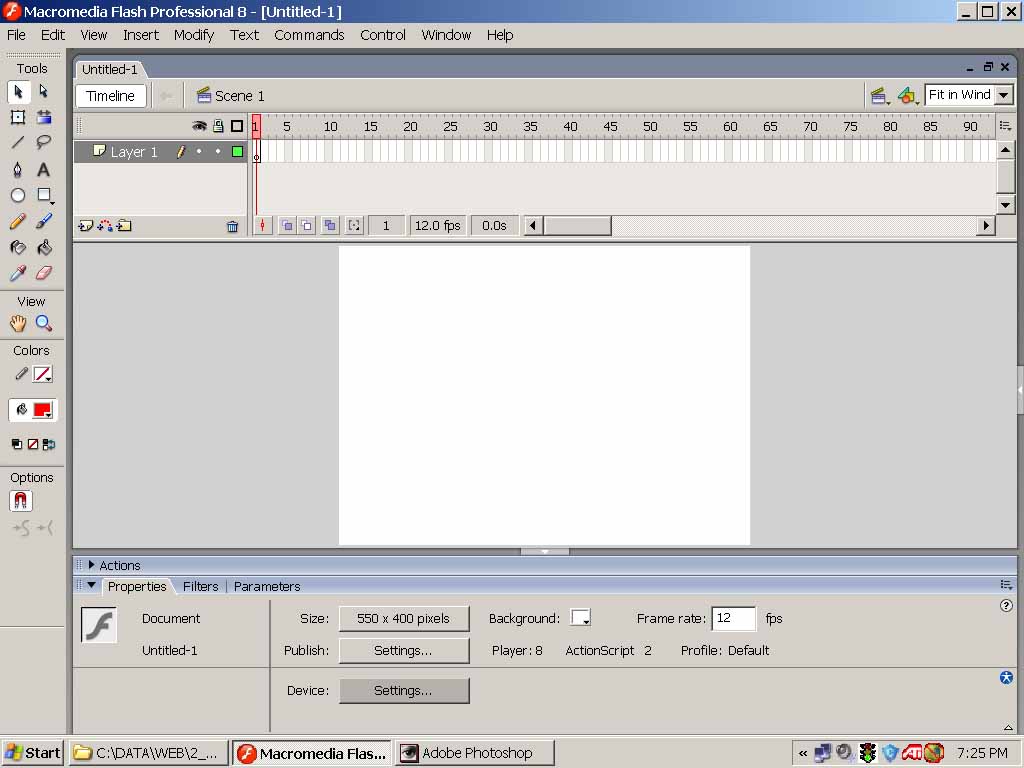Toggle Layer 1 lock dot

(x=218, y=152)
